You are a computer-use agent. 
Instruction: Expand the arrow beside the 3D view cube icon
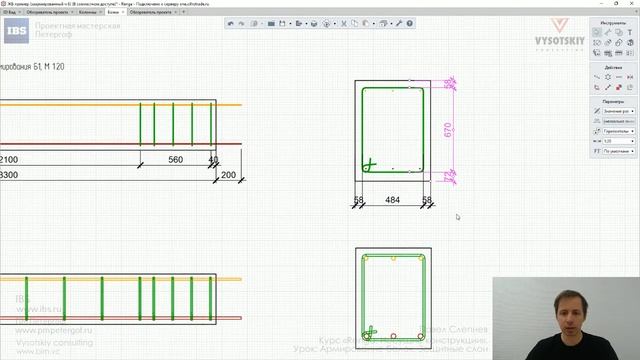point(391,24)
